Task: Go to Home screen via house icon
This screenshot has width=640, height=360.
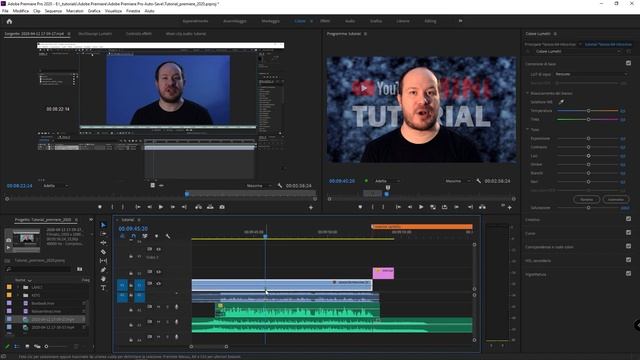Action: click(x=9, y=21)
